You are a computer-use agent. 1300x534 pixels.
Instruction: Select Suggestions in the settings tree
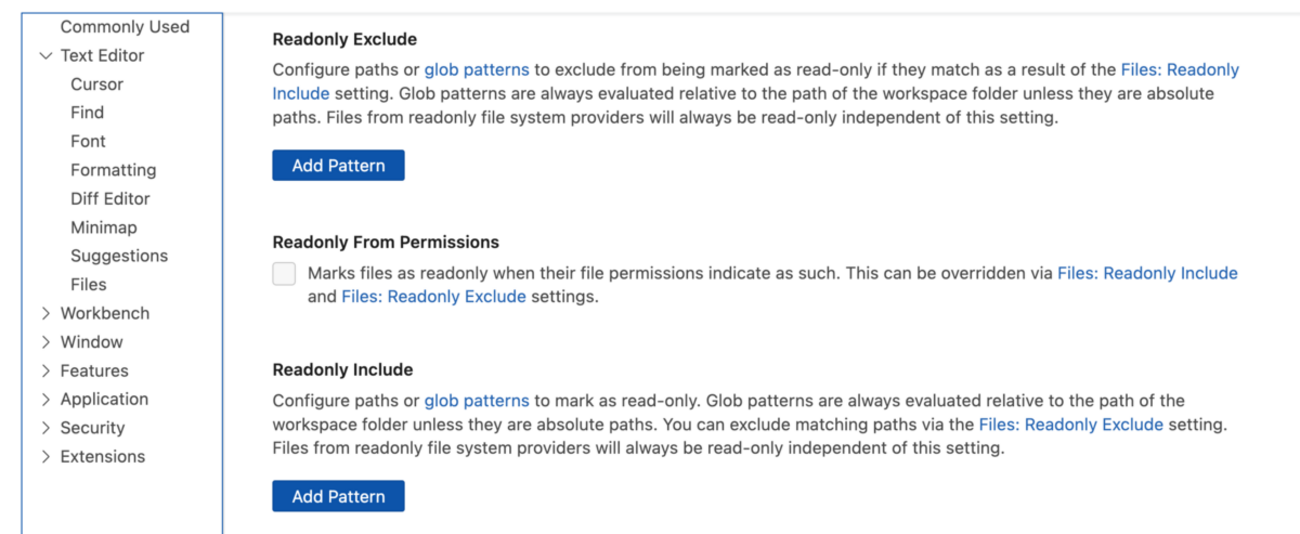coord(119,256)
